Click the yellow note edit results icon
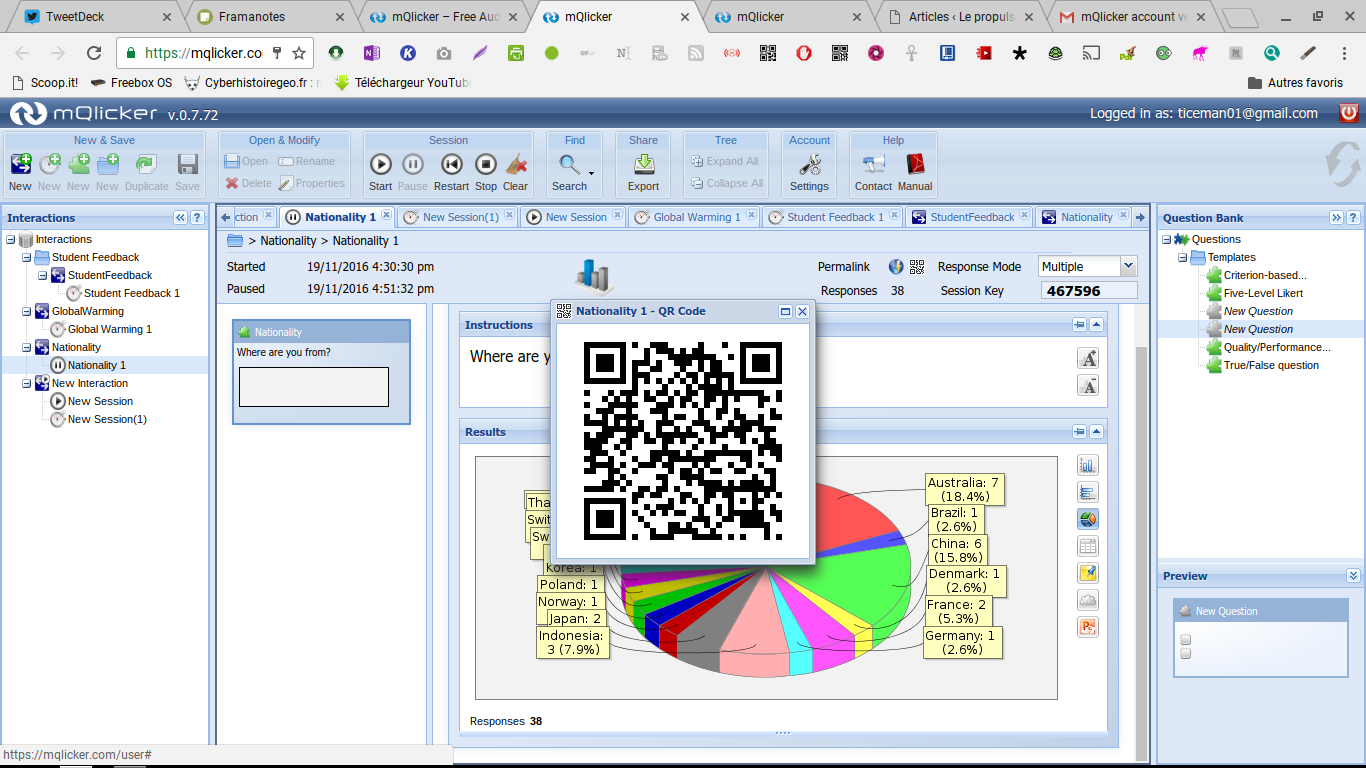1366x768 pixels. pyautogui.click(x=1088, y=573)
